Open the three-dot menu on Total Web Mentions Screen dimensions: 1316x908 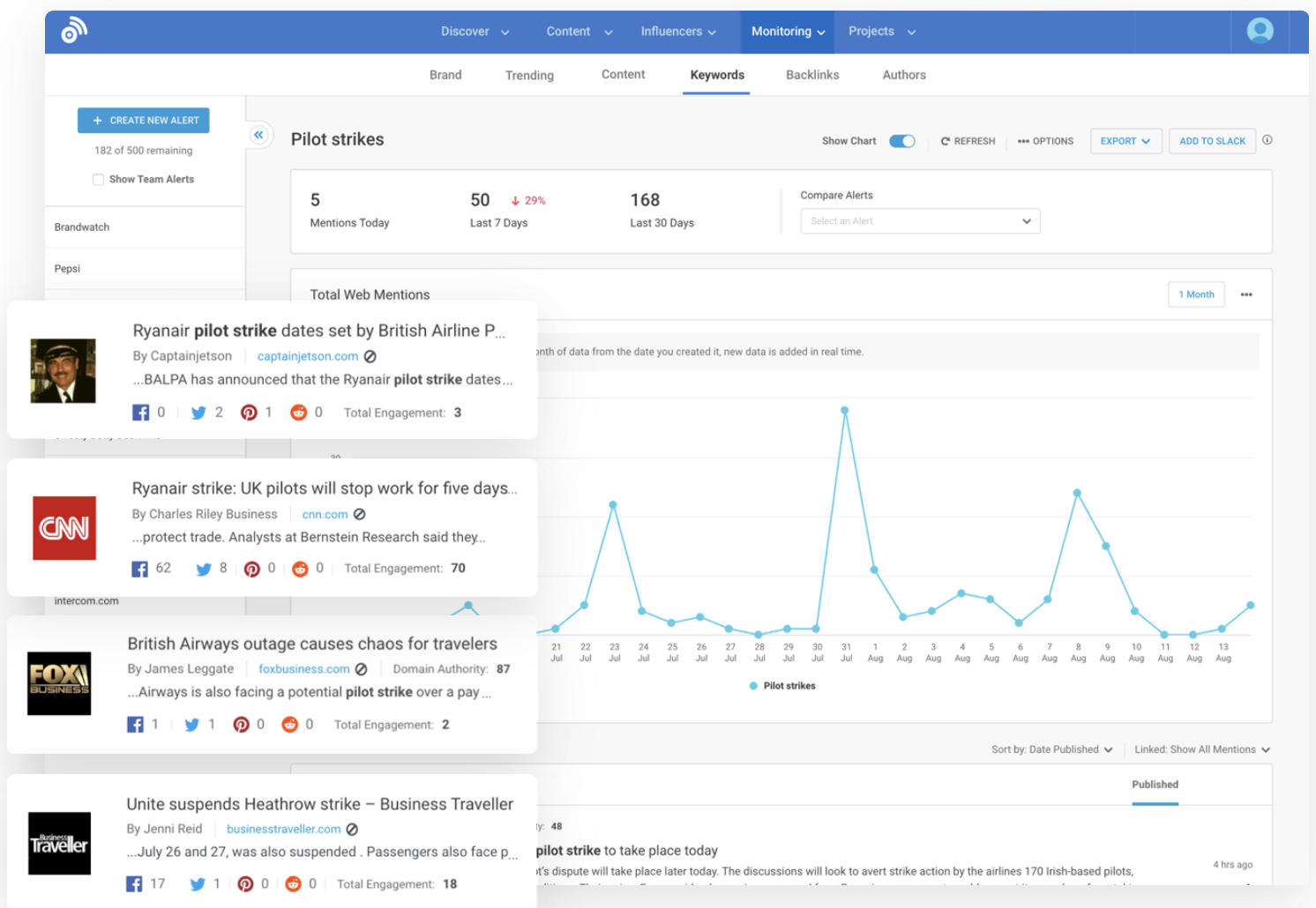point(1246,294)
